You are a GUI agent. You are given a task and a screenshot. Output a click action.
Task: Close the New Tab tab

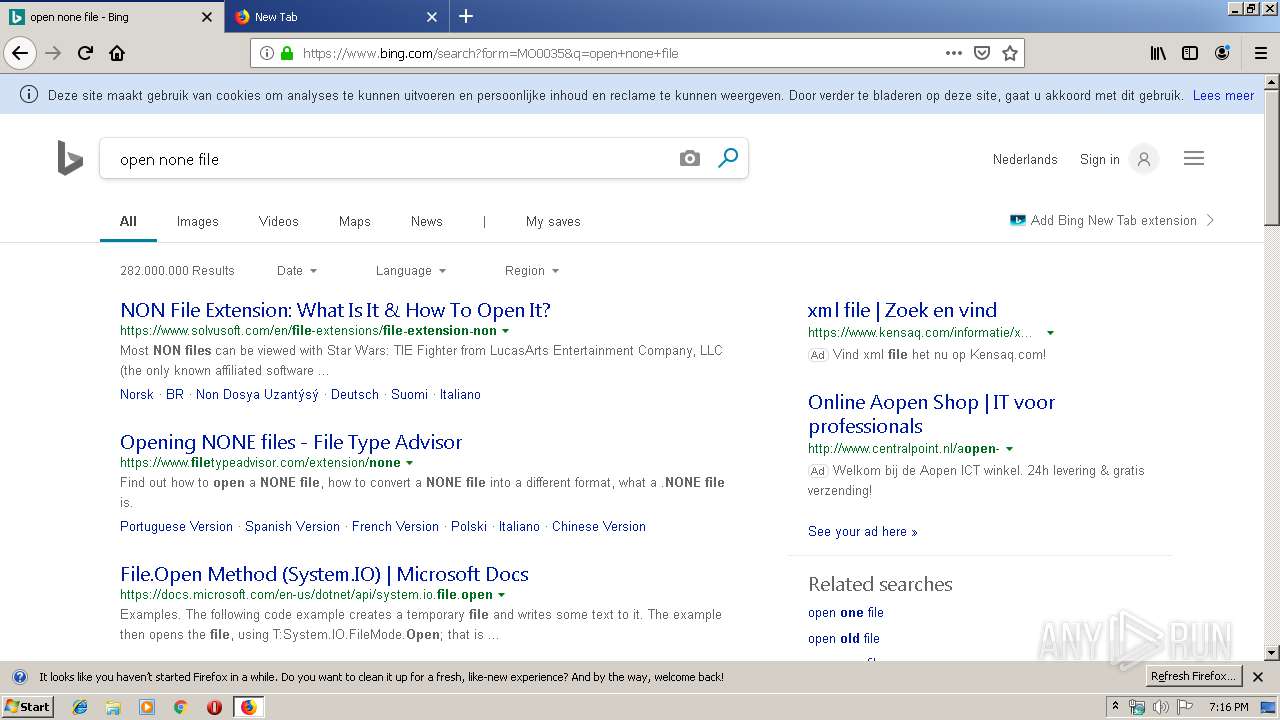click(x=432, y=17)
